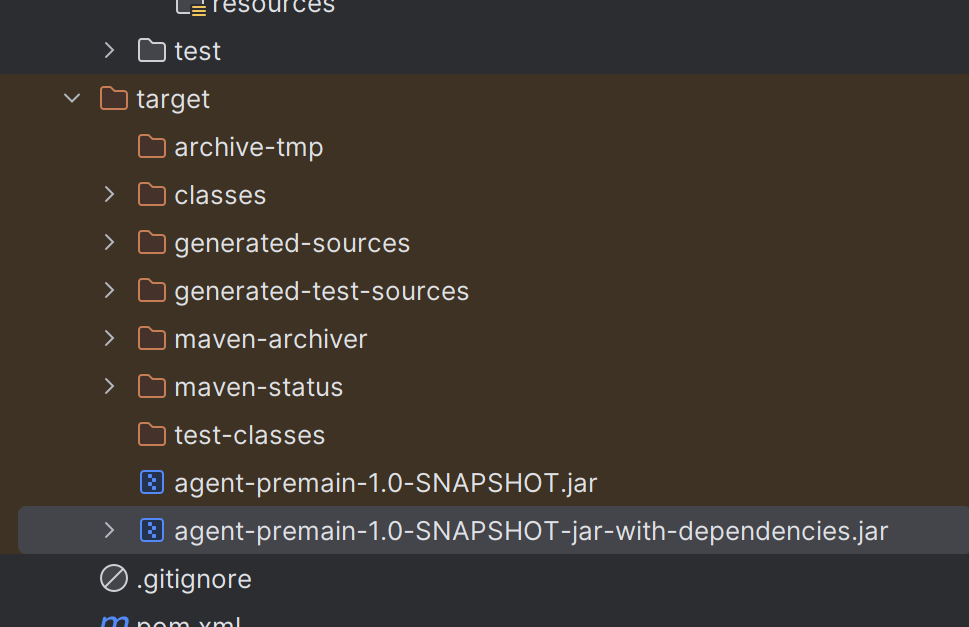Expand the maven-status folder arrow
The width and height of the screenshot is (969, 627).
[110, 387]
